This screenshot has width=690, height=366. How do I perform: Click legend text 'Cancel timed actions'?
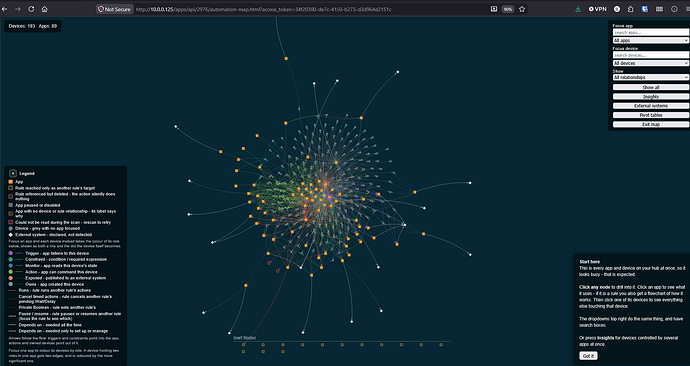[x=37, y=296]
